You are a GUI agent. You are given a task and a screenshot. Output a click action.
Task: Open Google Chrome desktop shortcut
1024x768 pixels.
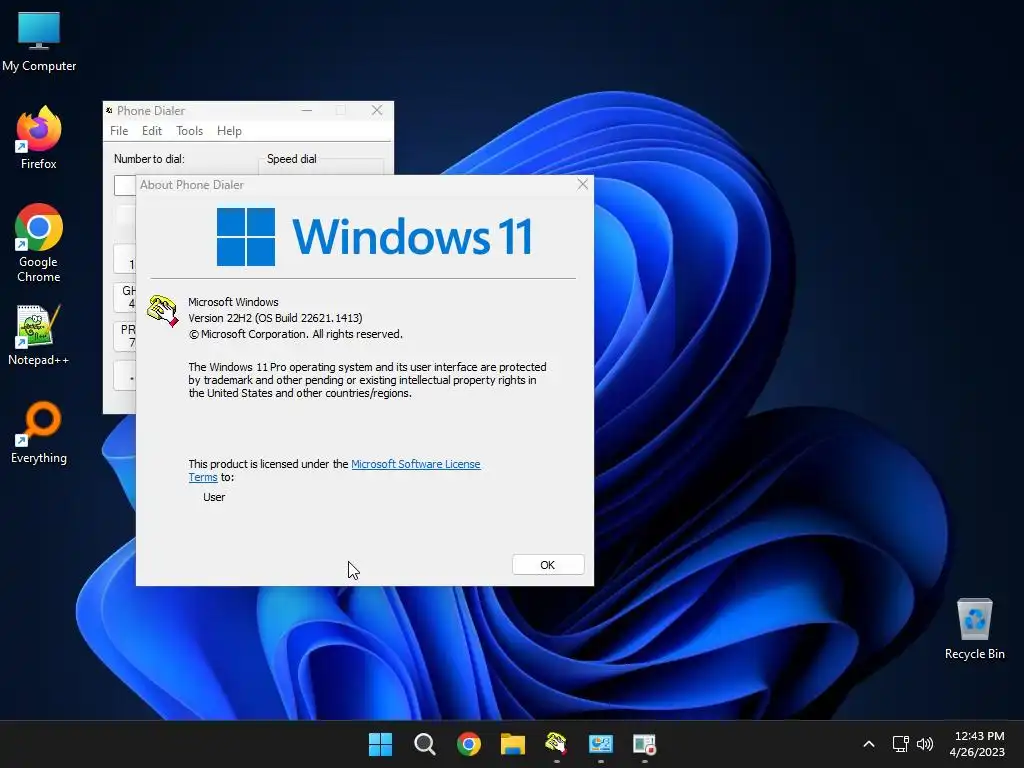coord(39,243)
